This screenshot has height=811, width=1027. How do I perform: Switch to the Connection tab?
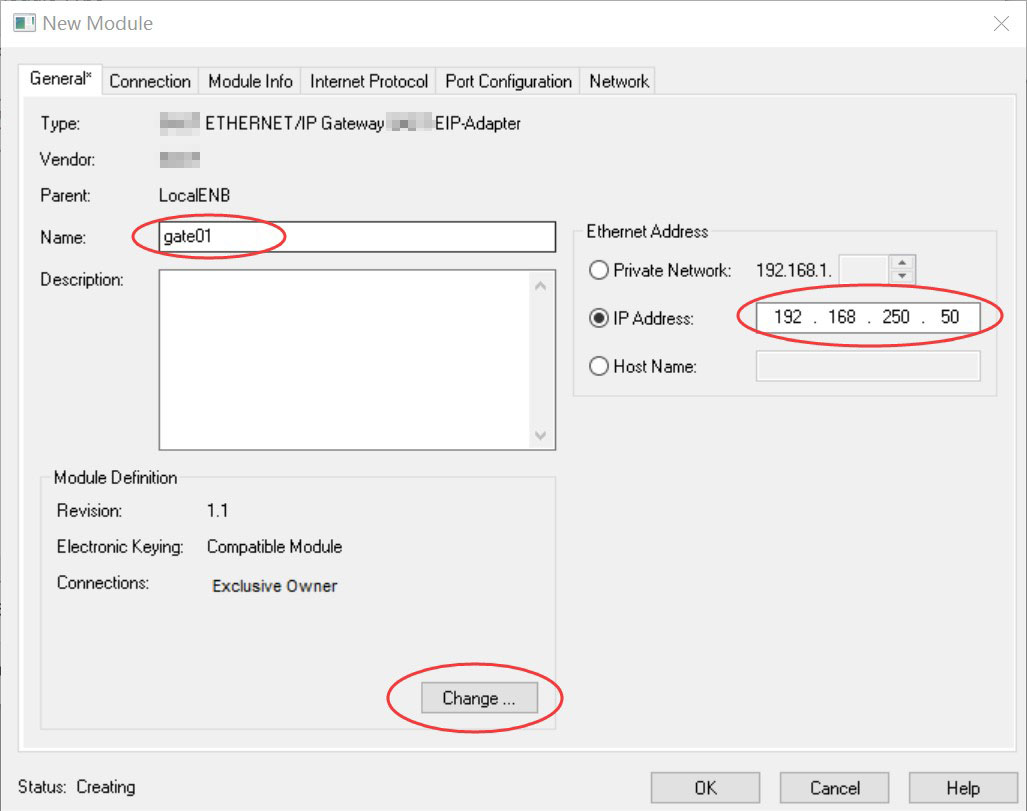(150, 81)
